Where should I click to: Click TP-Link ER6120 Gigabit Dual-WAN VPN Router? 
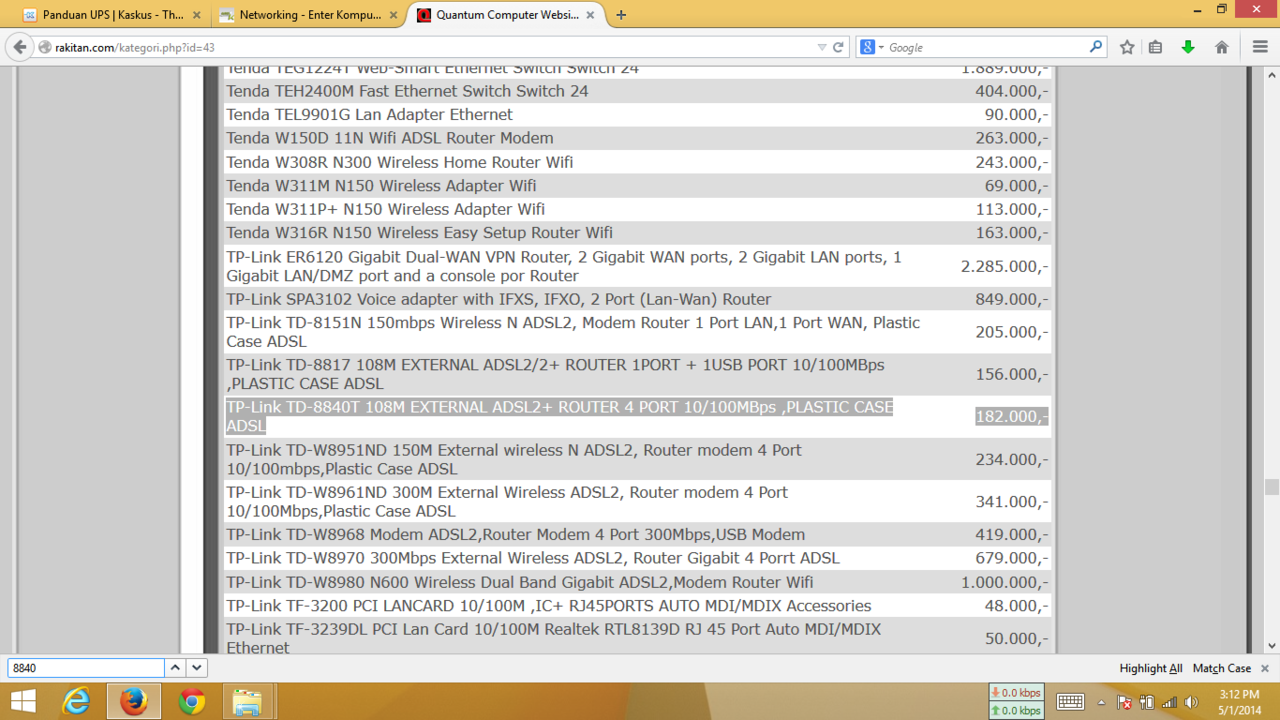638,266
